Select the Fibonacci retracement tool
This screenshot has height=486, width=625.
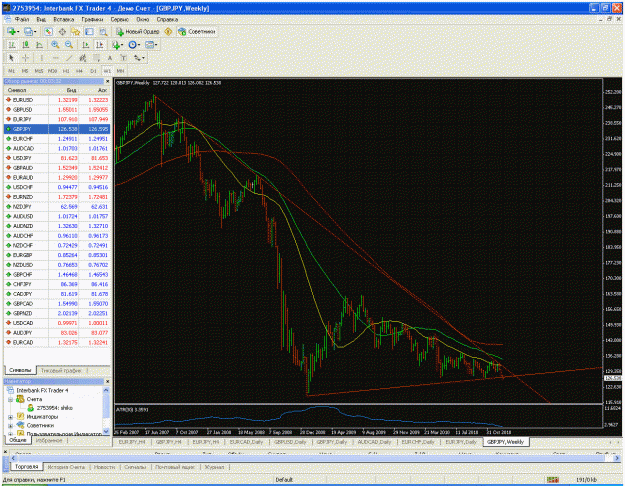tap(96, 58)
